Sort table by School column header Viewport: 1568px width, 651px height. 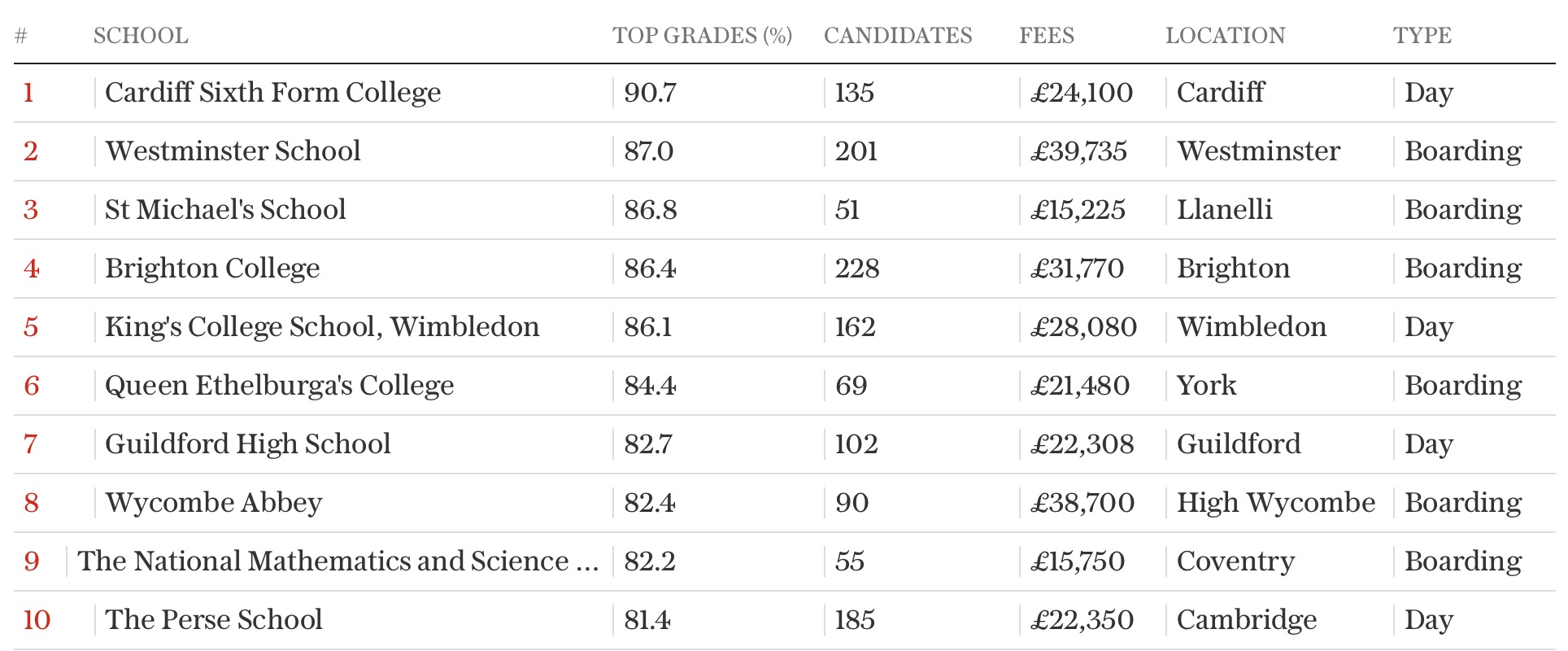(141, 36)
